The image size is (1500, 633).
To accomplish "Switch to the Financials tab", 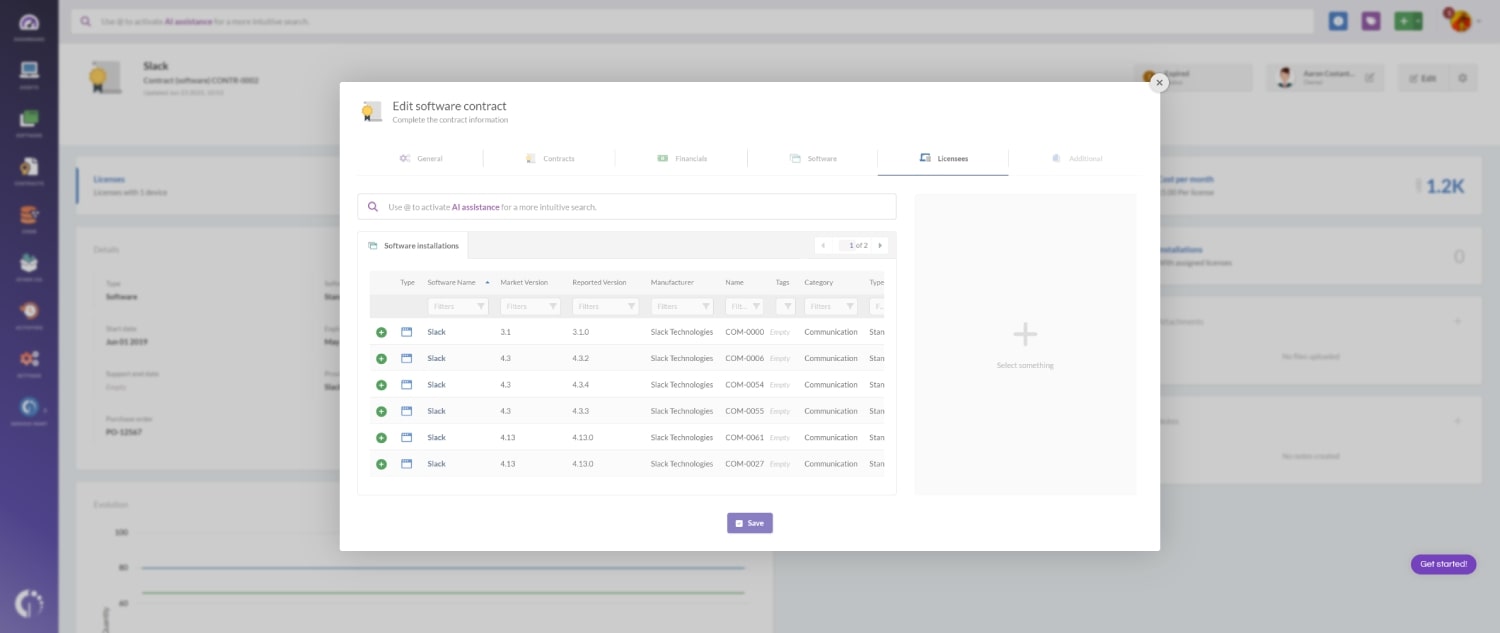I will tap(682, 158).
